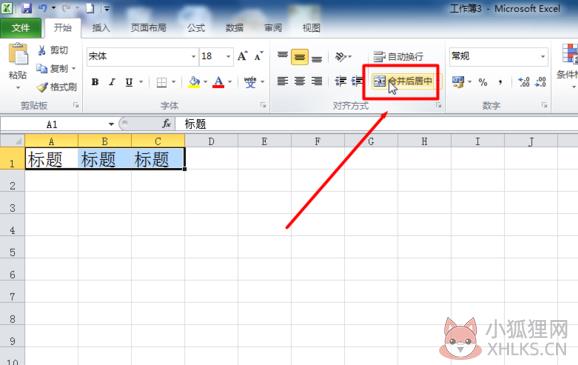Toggle top vertical alignment

tap(283, 56)
